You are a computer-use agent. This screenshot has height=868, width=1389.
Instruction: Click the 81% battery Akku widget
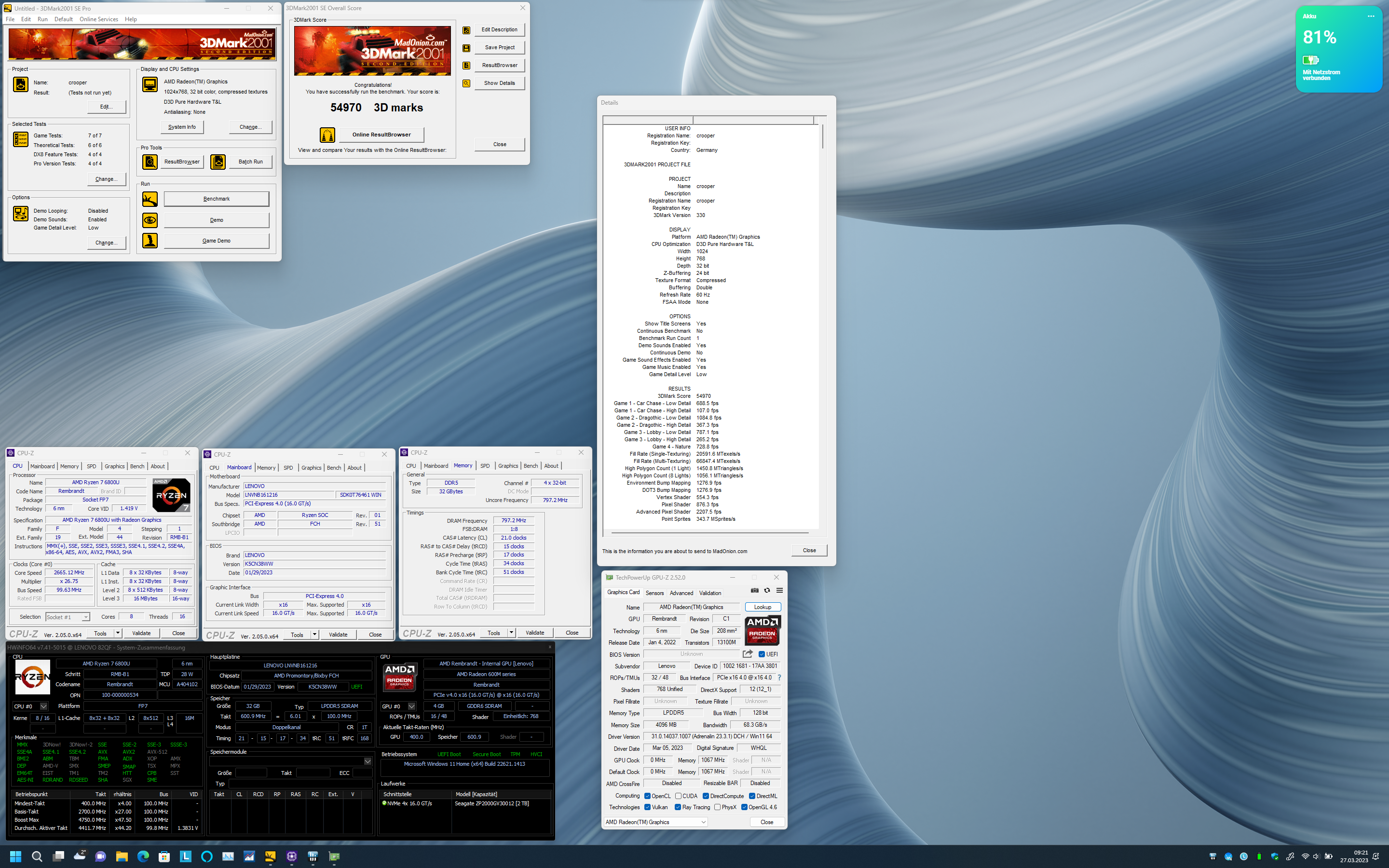(x=1338, y=49)
